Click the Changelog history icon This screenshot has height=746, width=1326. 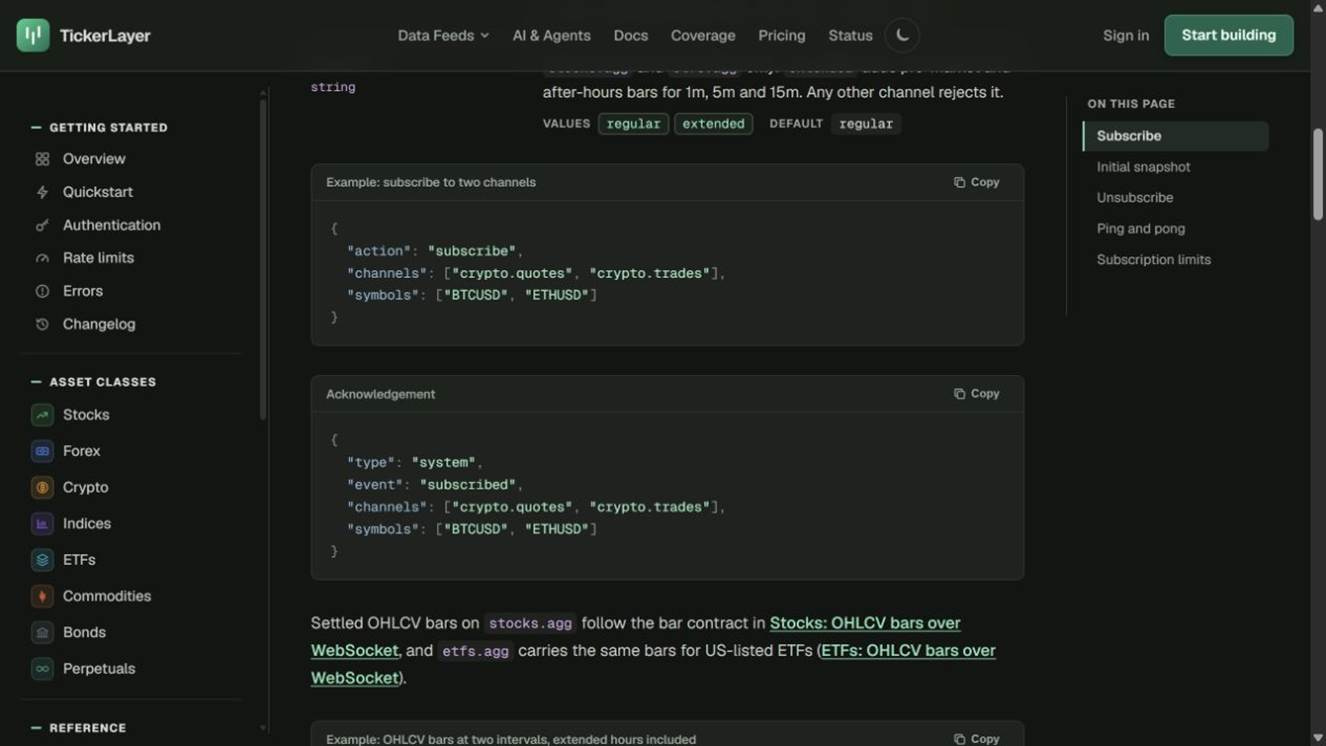(x=42, y=324)
